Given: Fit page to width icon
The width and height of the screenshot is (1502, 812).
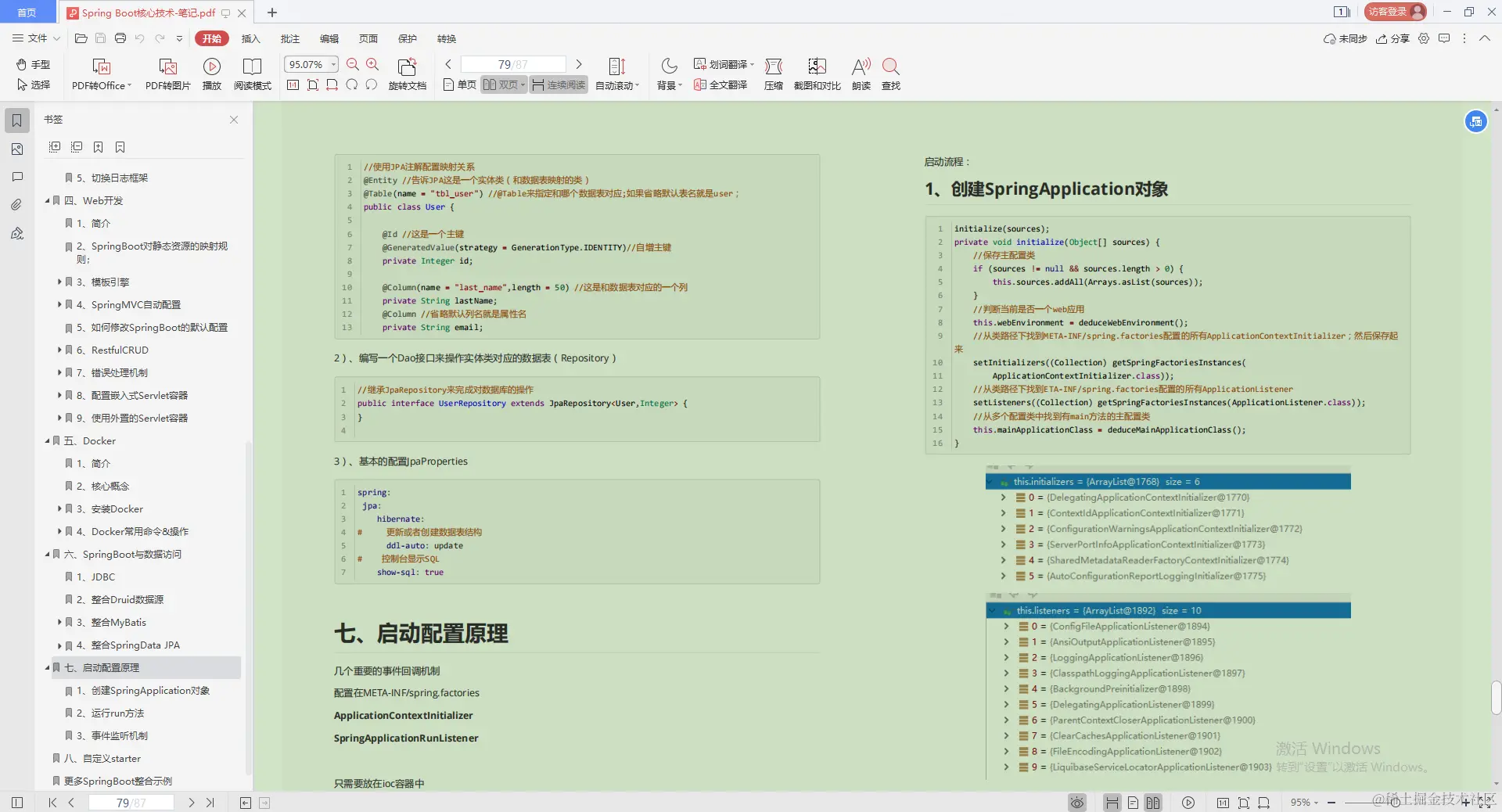Looking at the screenshot, I should point(332,84).
